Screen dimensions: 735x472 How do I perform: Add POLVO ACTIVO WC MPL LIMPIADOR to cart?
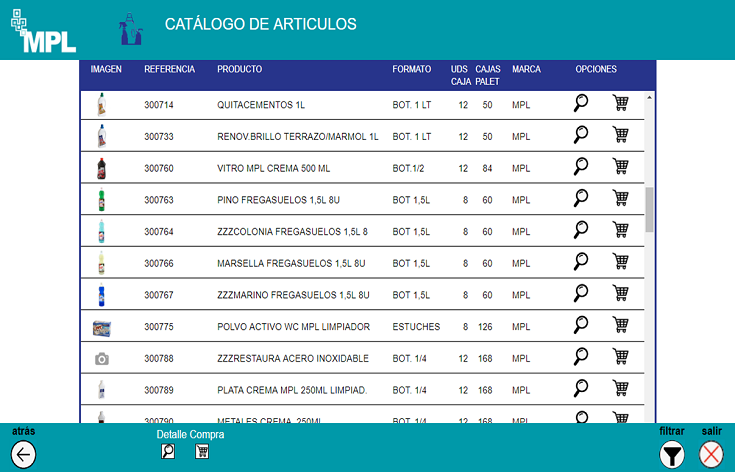point(621,325)
